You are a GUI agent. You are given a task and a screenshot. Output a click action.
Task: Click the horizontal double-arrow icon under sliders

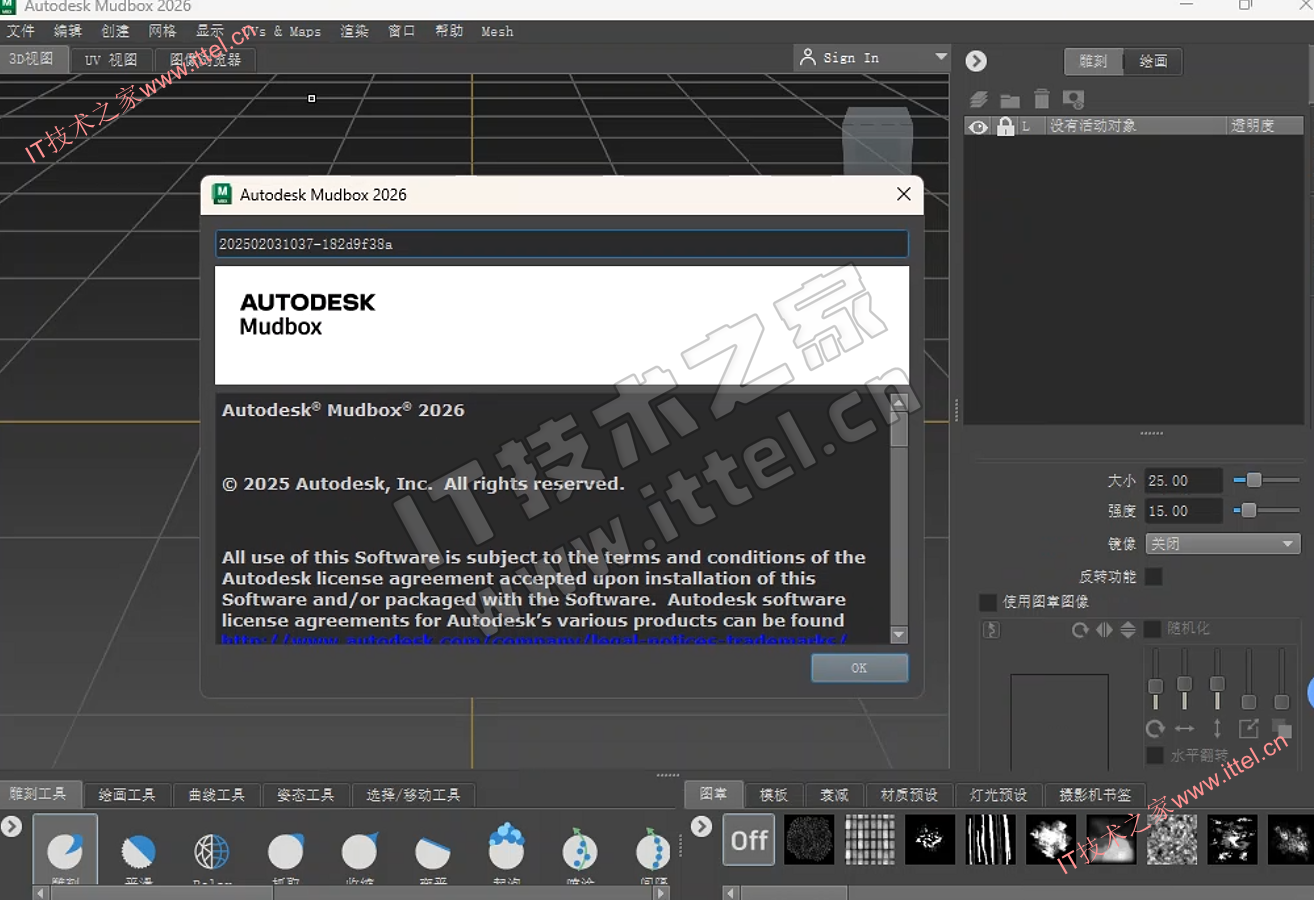click(x=1185, y=729)
